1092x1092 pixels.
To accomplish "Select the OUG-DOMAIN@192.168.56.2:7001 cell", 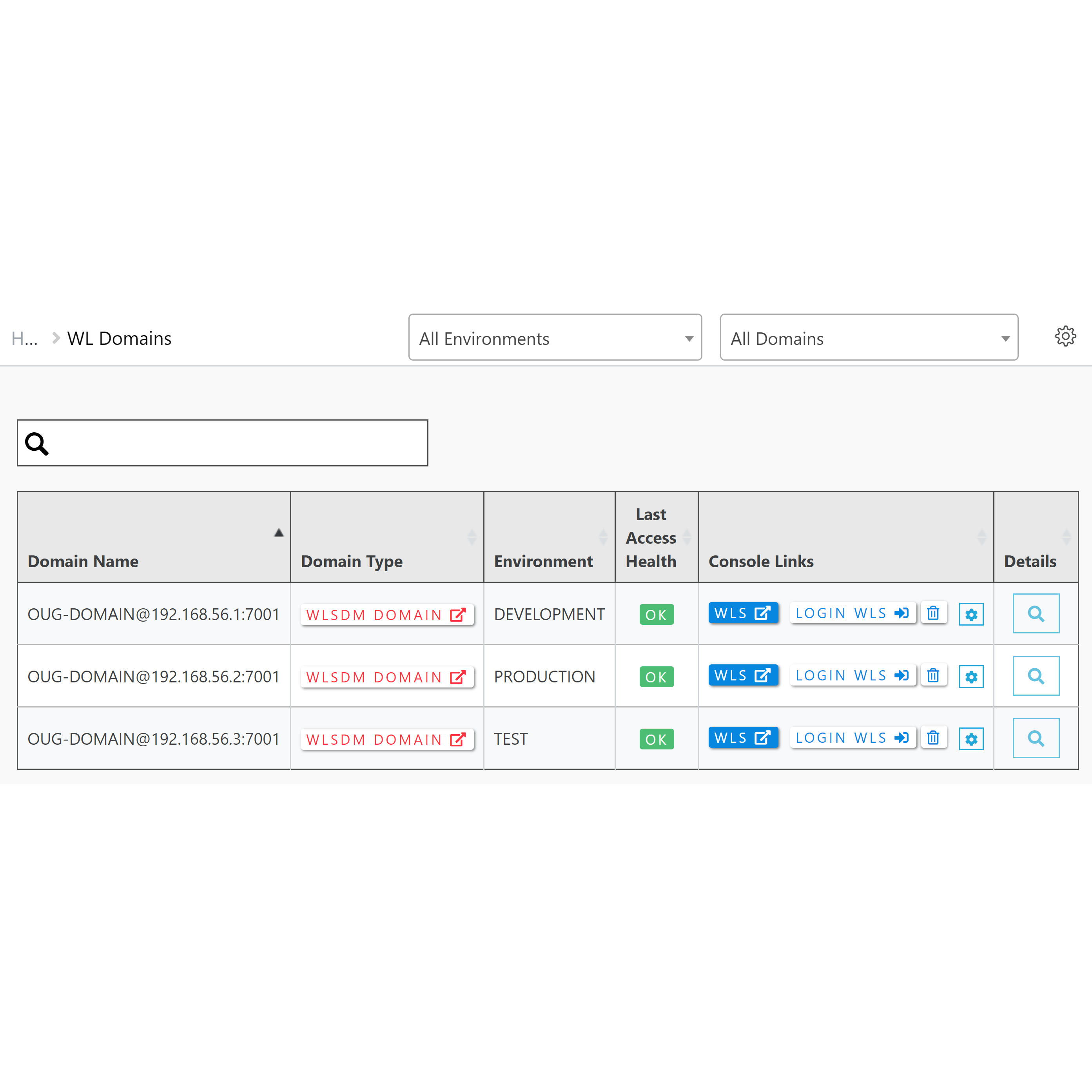I will click(x=154, y=676).
